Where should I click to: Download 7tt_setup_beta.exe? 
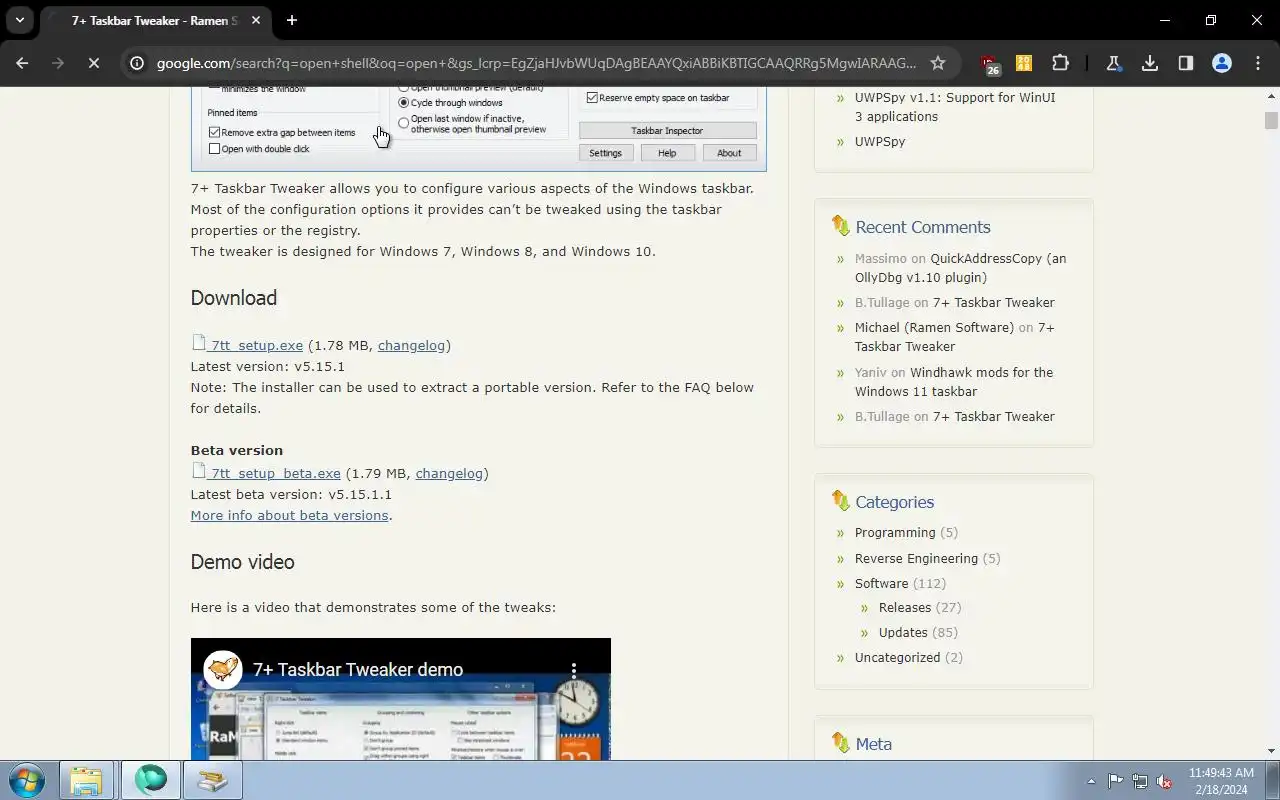tap(276, 473)
